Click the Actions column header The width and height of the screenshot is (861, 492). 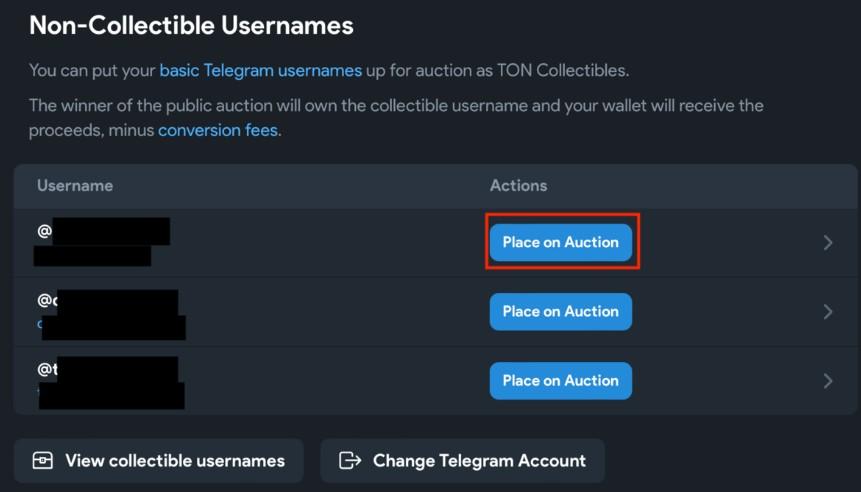click(x=518, y=186)
